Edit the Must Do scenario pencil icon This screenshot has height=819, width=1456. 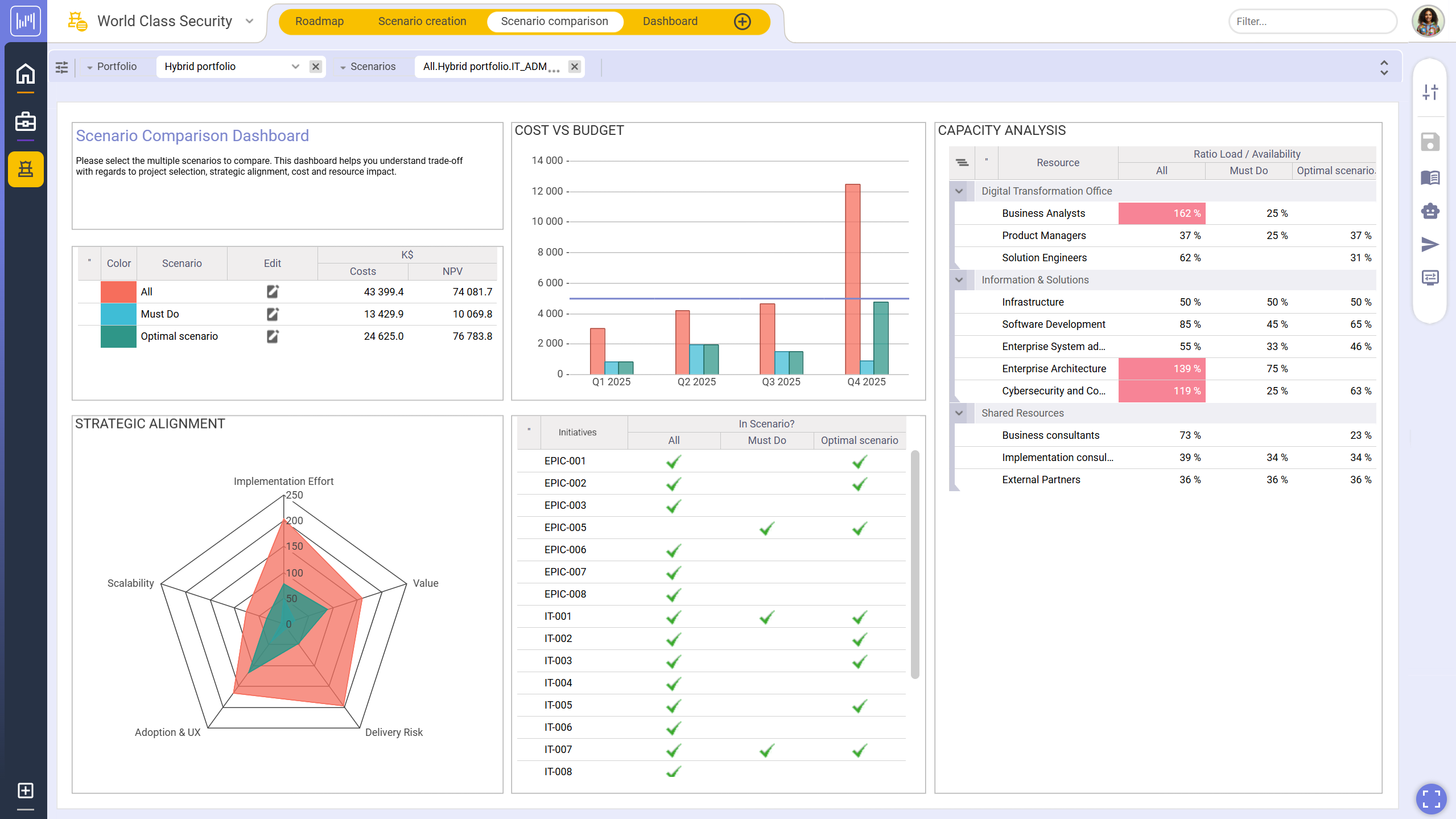[x=273, y=314]
